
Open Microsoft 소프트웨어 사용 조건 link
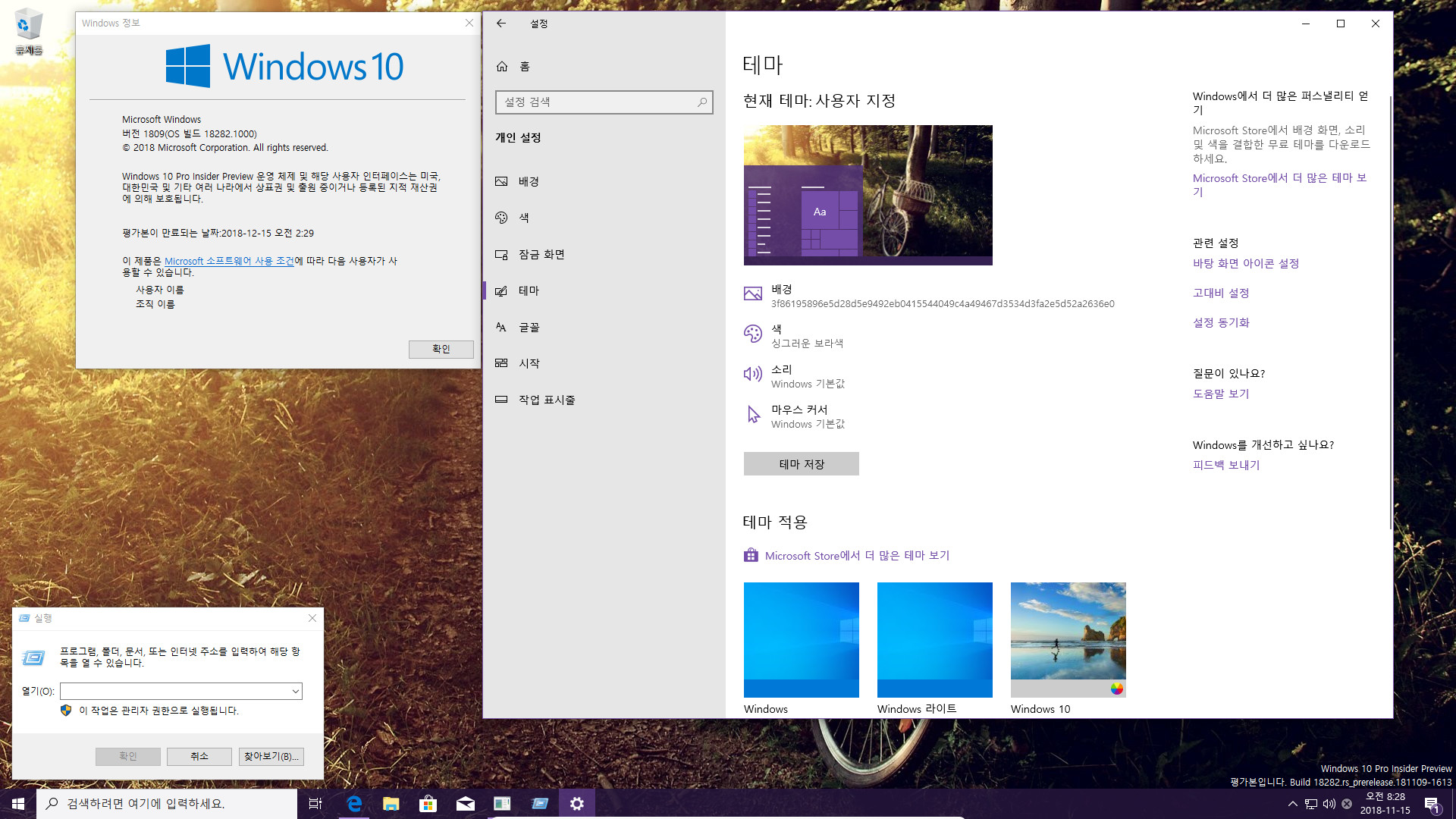229,261
